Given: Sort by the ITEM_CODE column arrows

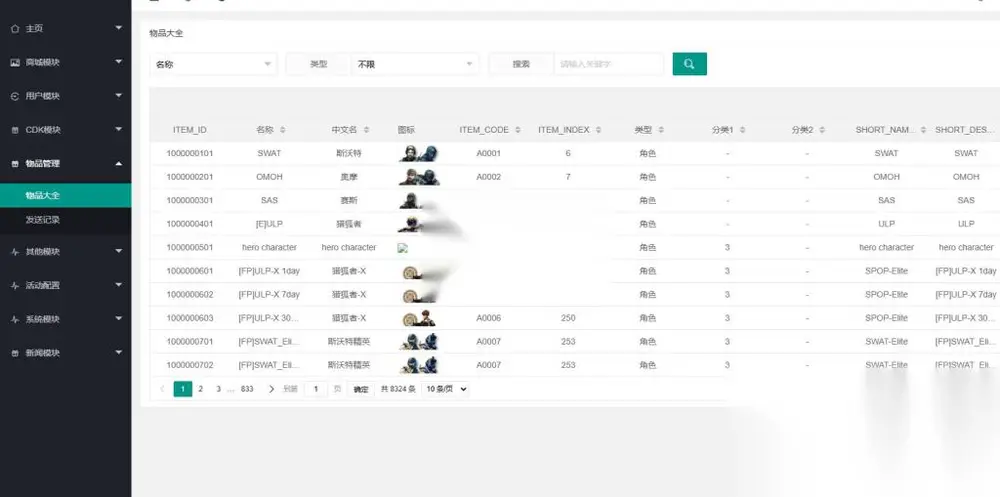Looking at the screenshot, I should pyautogui.click(x=518, y=130).
